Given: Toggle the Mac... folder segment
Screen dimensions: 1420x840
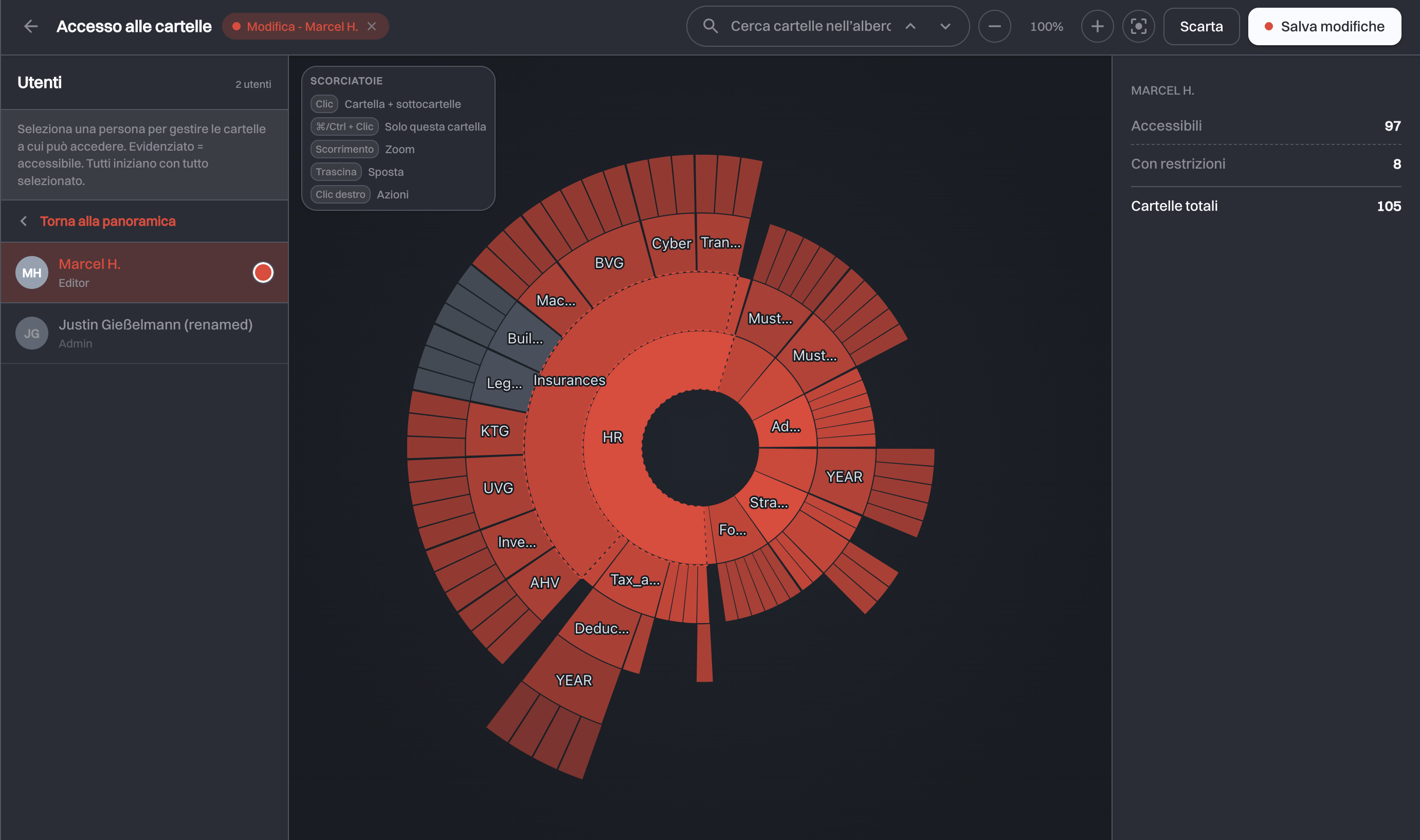Looking at the screenshot, I should (556, 301).
